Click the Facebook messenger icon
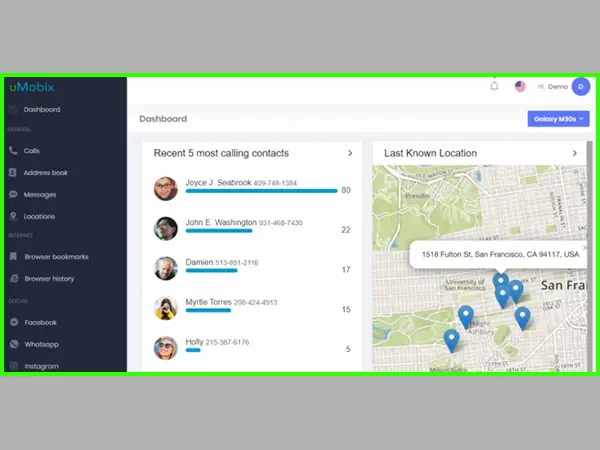The height and width of the screenshot is (450, 600). click(x=14, y=322)
